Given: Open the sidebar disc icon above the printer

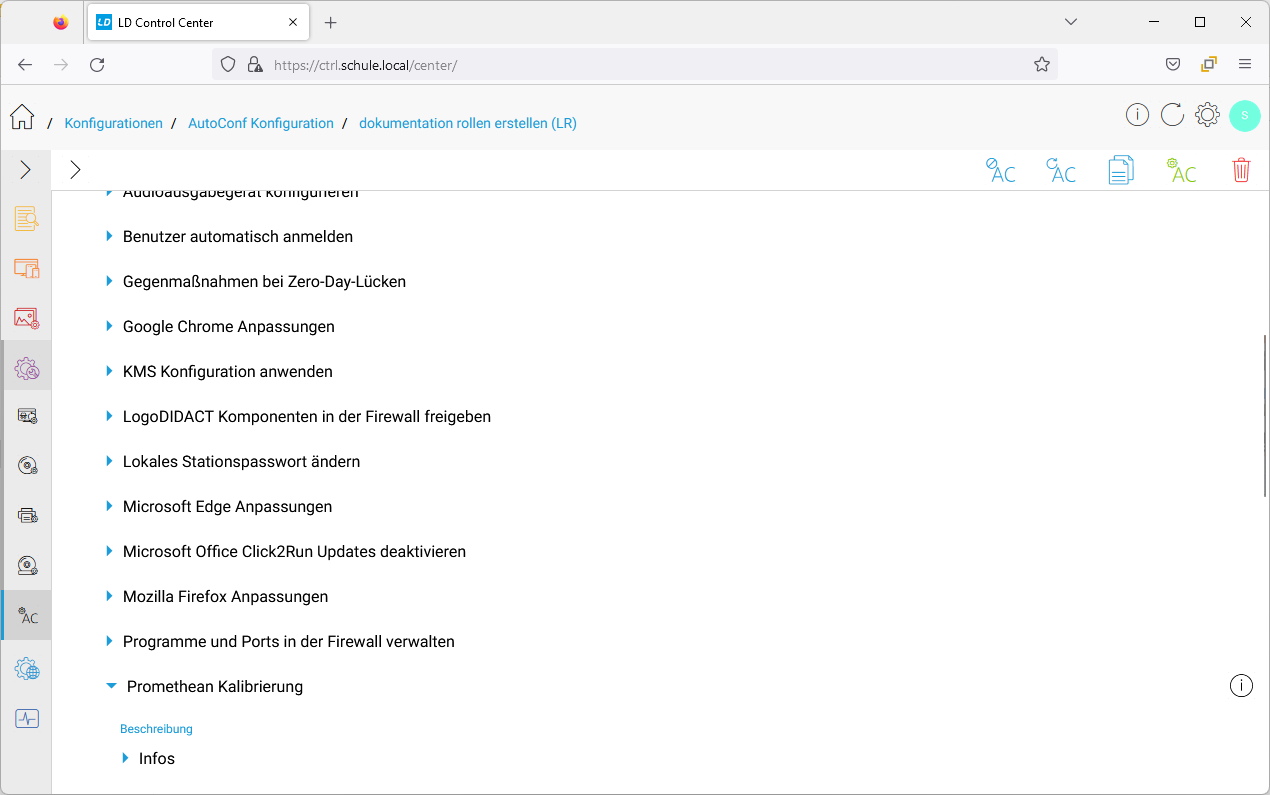Looking at the screenshot, I should click(27, 466).
